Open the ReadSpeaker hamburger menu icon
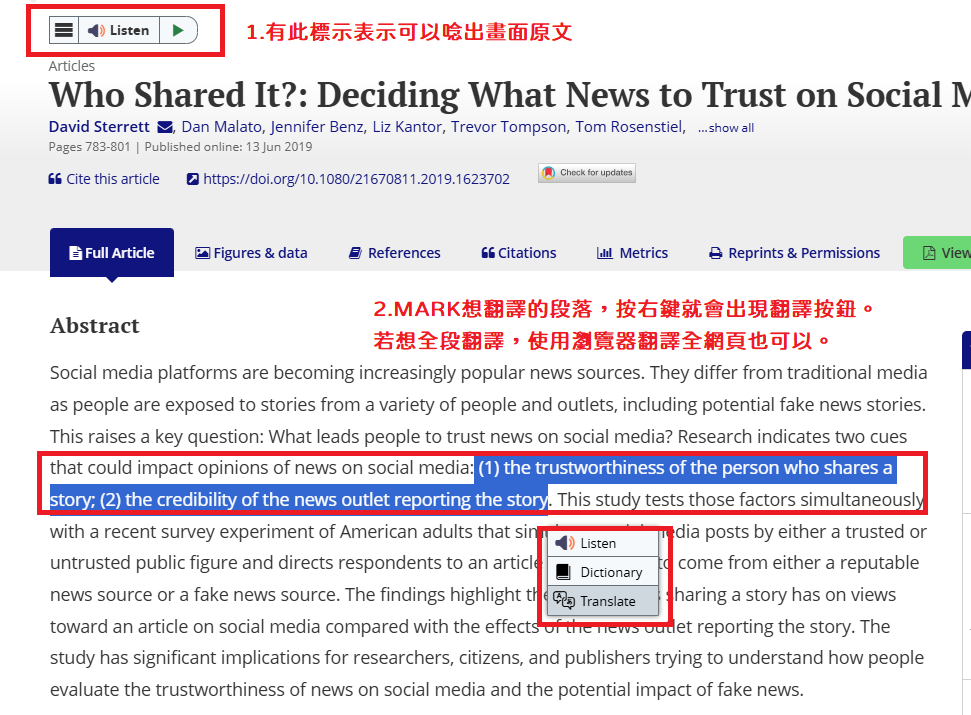The image size is (971, 715). [x=64, y=30]
